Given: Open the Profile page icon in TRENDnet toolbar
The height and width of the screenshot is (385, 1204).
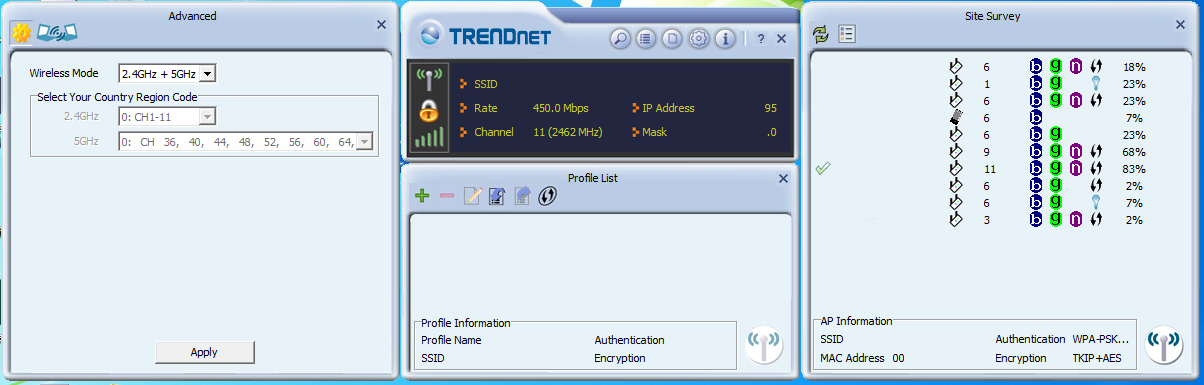Looking at the screenshot, I should click(x=672, y=39).
